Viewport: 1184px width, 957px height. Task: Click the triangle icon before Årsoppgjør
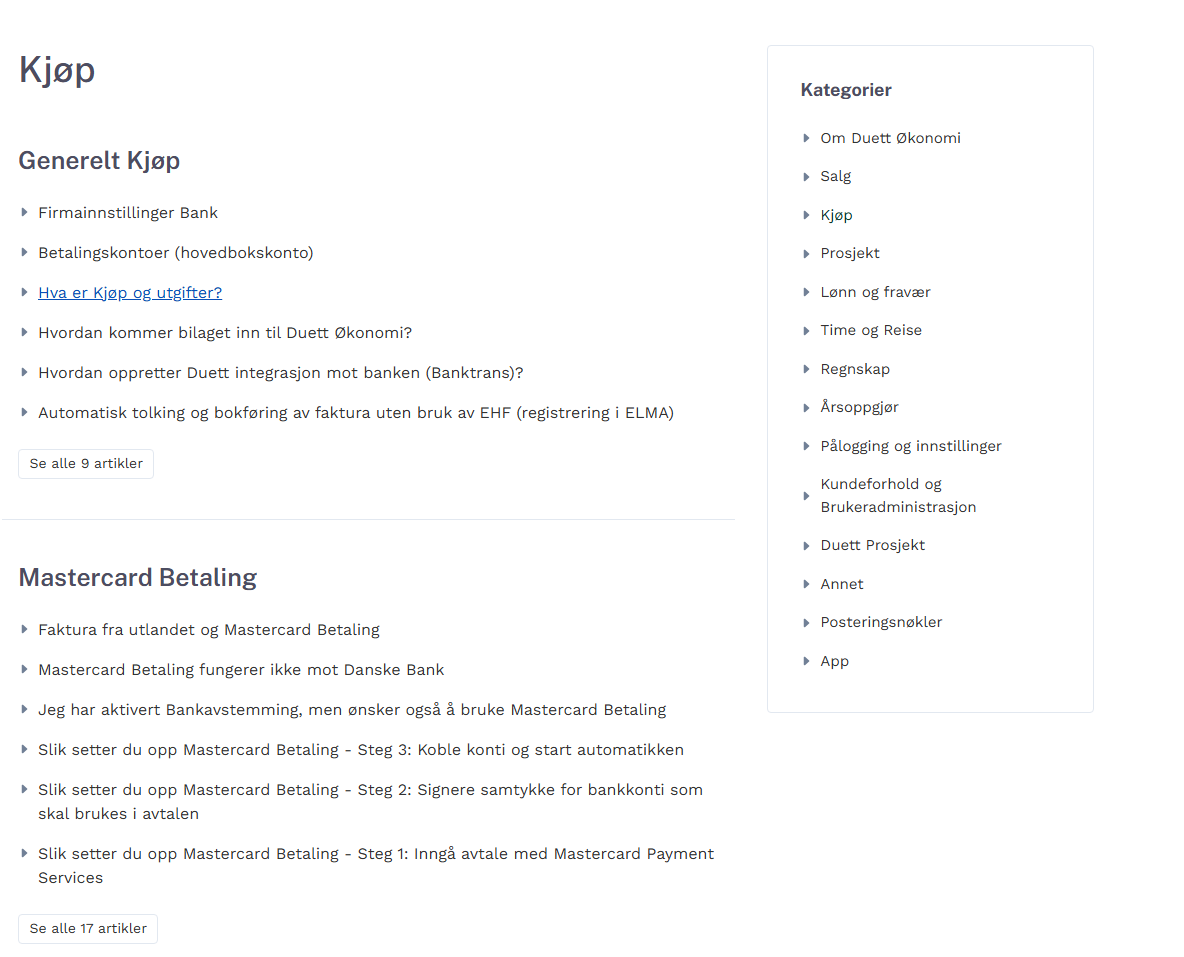(806, 408)
